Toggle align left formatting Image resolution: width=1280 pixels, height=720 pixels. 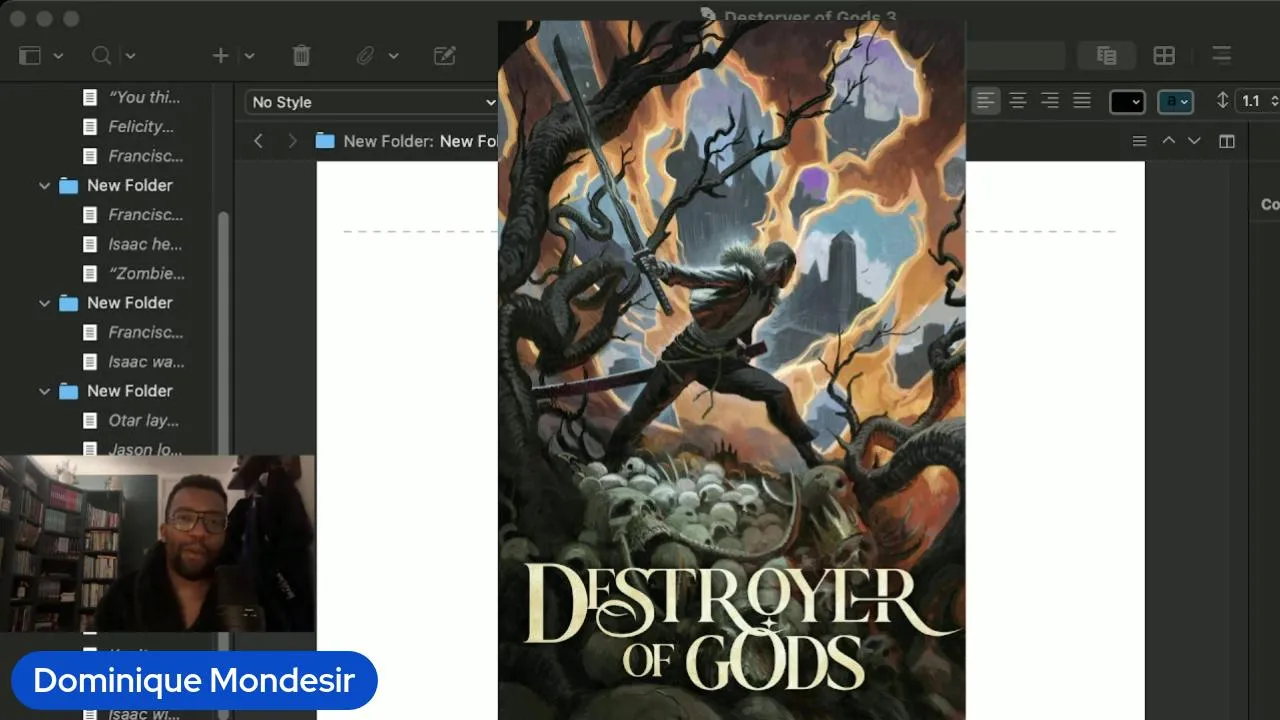click(x=986, y=101)
